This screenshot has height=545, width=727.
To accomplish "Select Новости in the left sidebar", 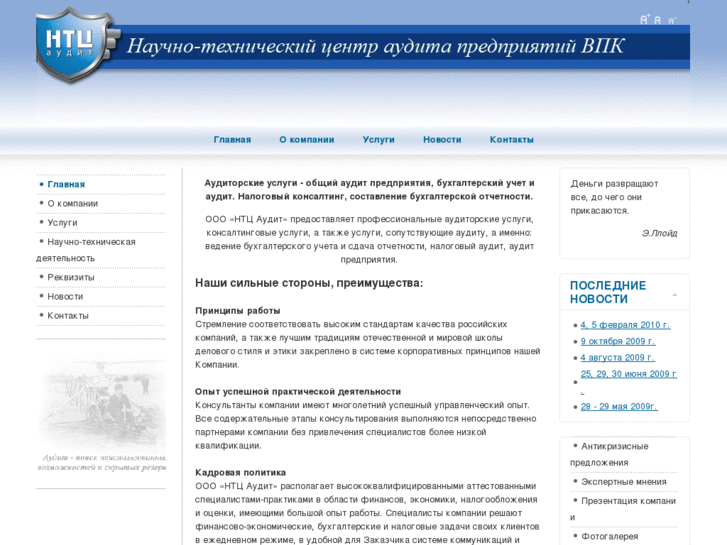I will point(65,296).
